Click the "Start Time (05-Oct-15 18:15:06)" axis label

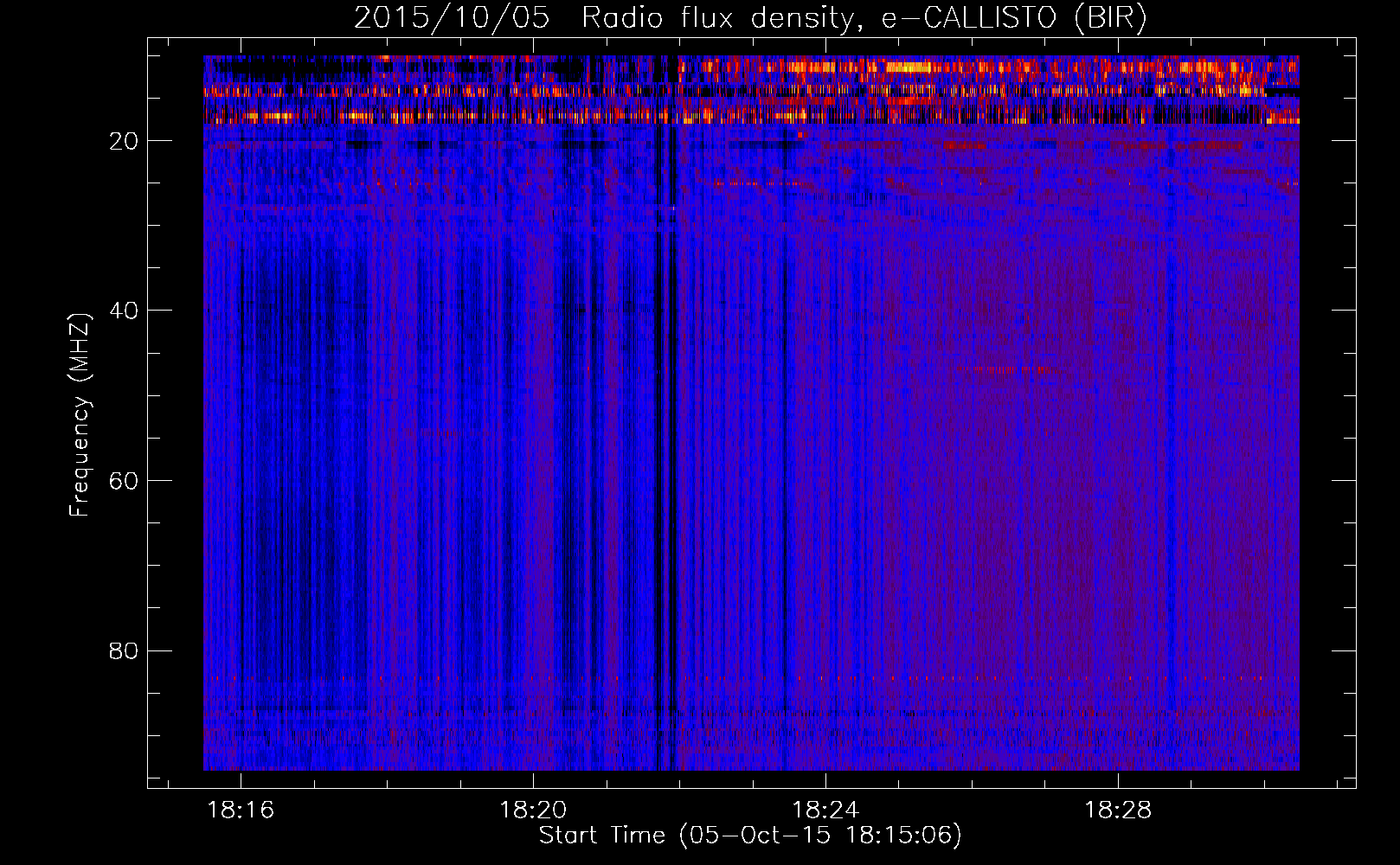750,836
